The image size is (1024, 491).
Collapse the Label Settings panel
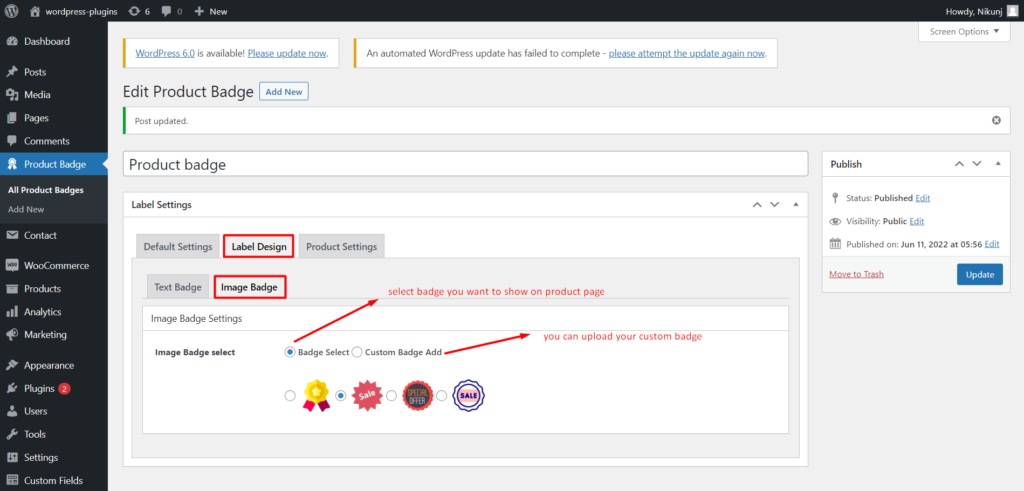tap(795, 204)
